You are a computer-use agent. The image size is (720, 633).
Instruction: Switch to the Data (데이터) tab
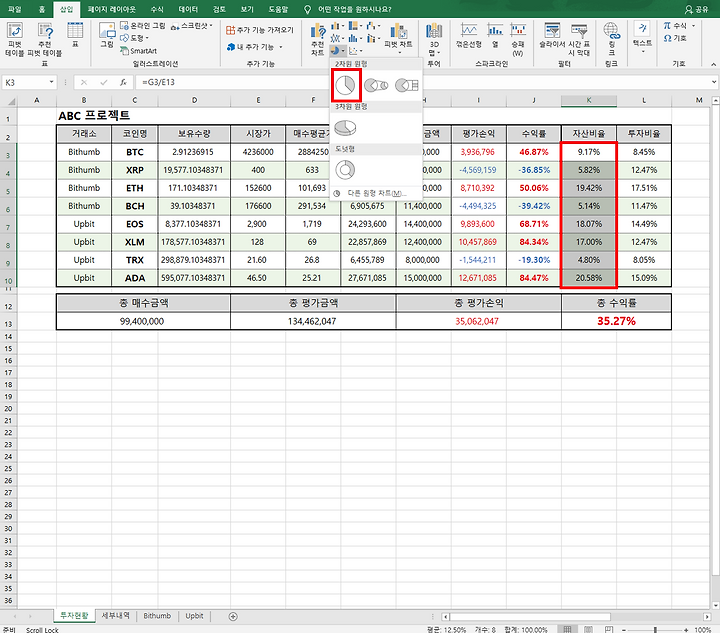point(188,9)
